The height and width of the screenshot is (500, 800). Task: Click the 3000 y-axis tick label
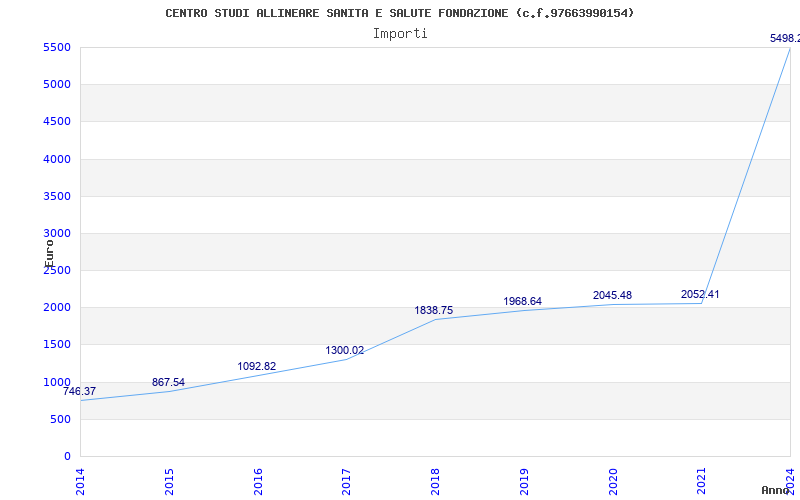click(x=57, y=233)
